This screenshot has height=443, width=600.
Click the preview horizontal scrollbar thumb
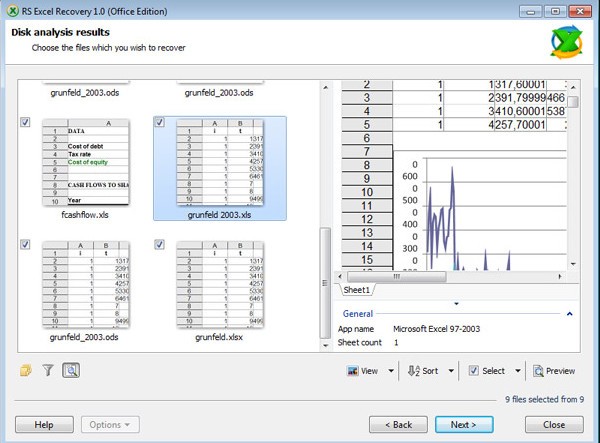(x=396, y=276)
